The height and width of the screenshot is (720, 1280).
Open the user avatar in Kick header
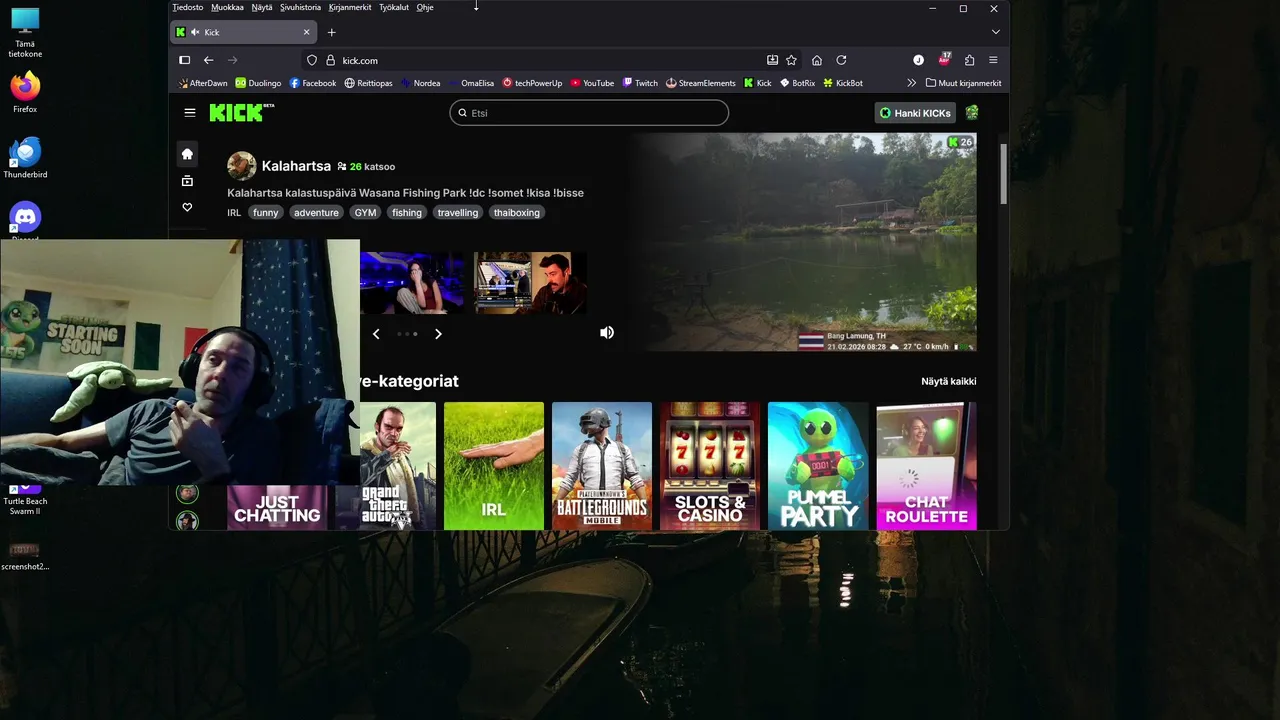[972, 113]
